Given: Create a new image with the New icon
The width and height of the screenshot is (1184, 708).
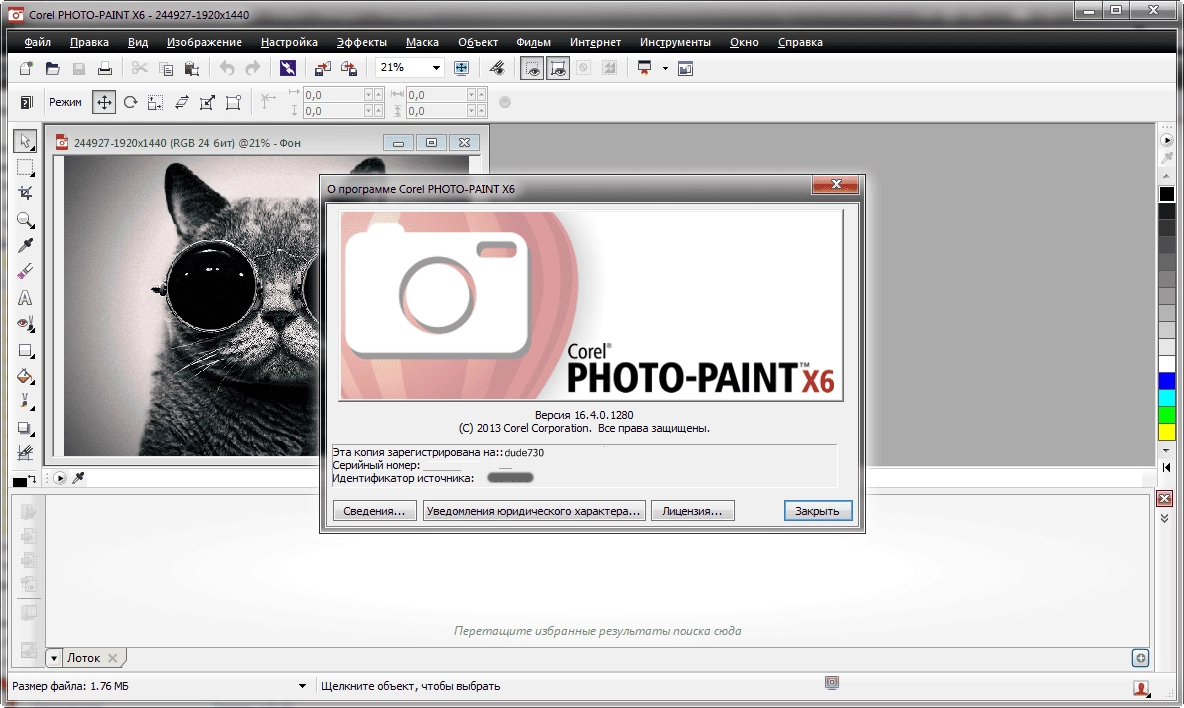Looking at the screenshot, I should coord(26,69).
